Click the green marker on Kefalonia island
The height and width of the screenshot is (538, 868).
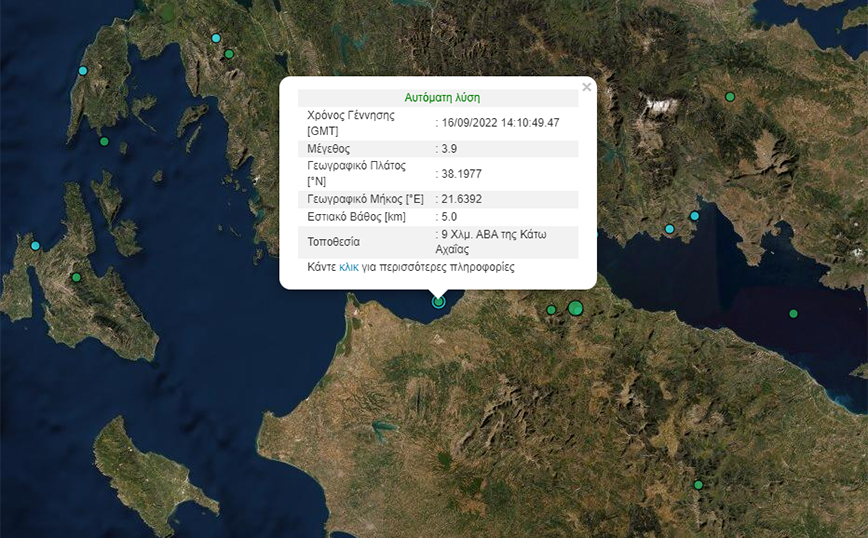pyautogui.click(x=76, y=278)
